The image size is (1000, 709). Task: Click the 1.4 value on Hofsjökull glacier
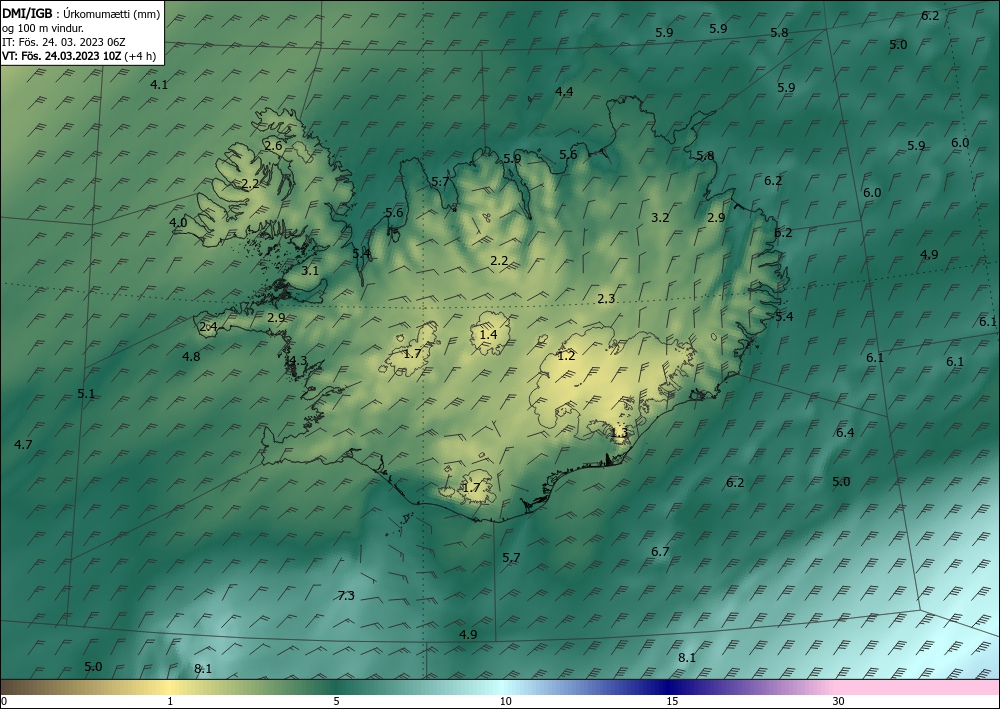point(489,335)
